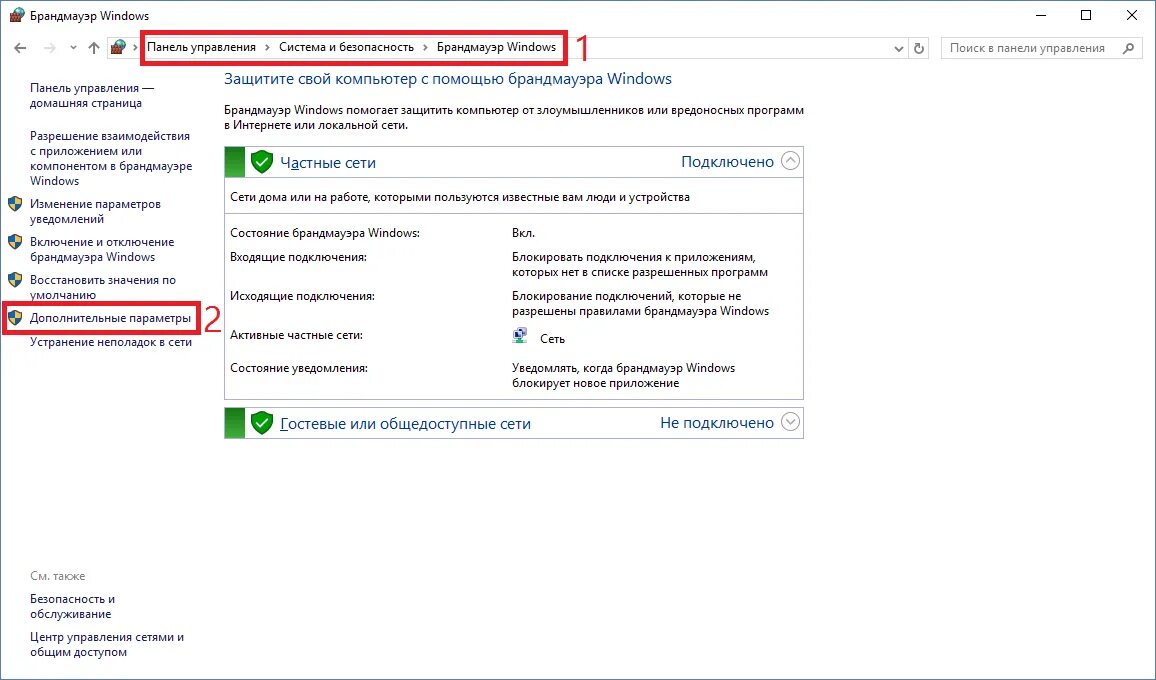The height and width of the screenshot is (680, 1156).
Task: Click the 'См. также' heading
Action: tap(58, 576)
